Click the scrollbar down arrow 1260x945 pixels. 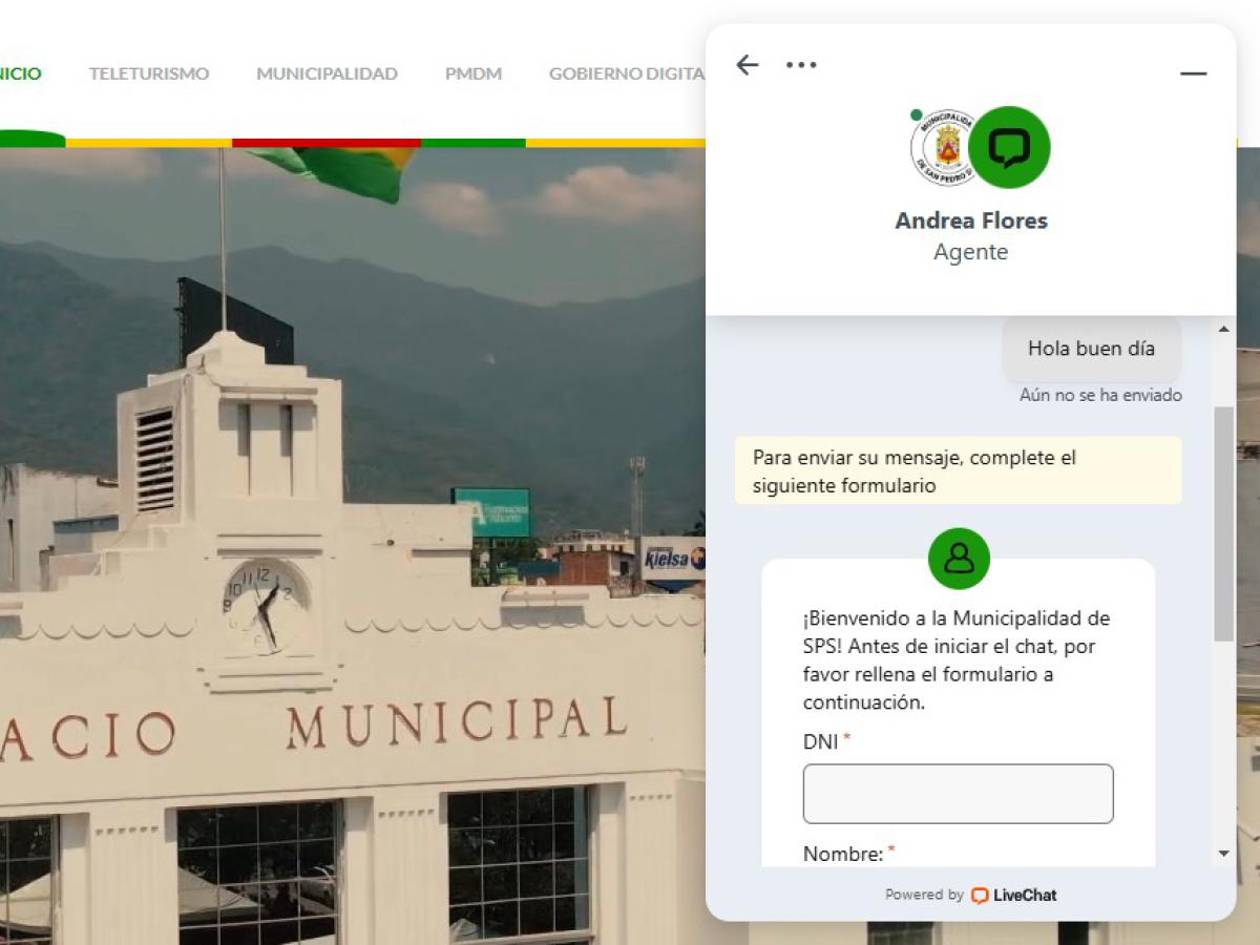click(x=1222, y=855)
